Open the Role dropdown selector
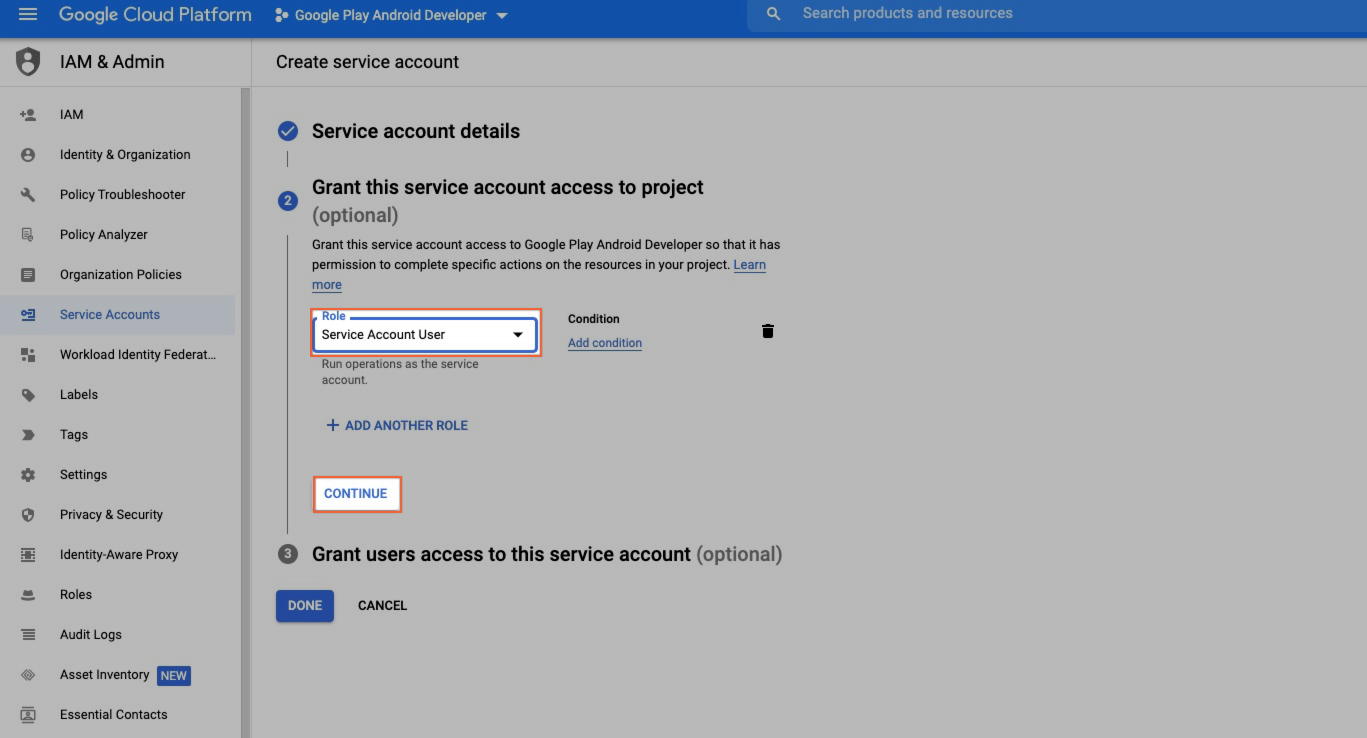Screen dimensions: 1367x738 point(424,335)
